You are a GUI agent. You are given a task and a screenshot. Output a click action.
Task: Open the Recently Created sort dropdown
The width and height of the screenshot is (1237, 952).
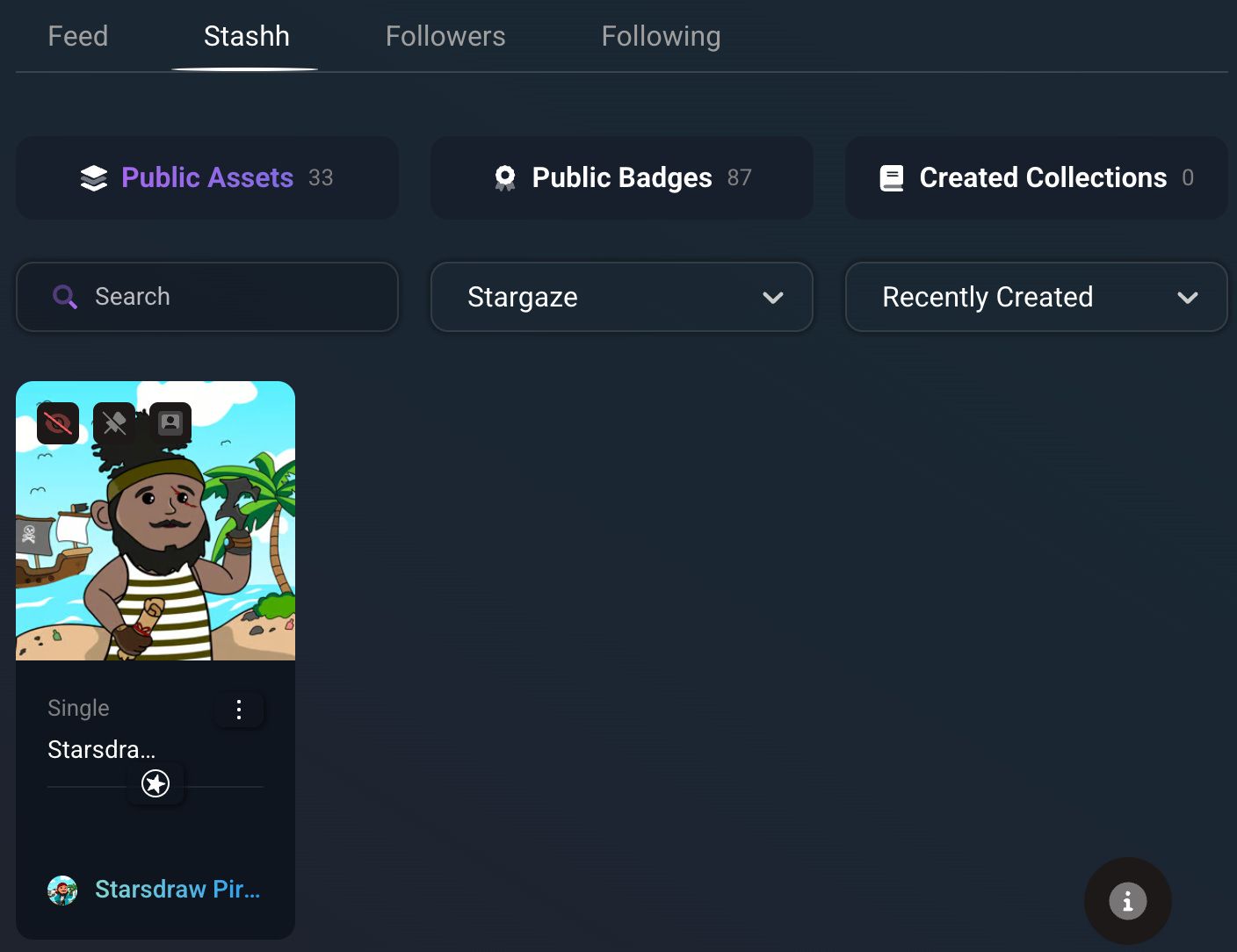point(1037,297)
